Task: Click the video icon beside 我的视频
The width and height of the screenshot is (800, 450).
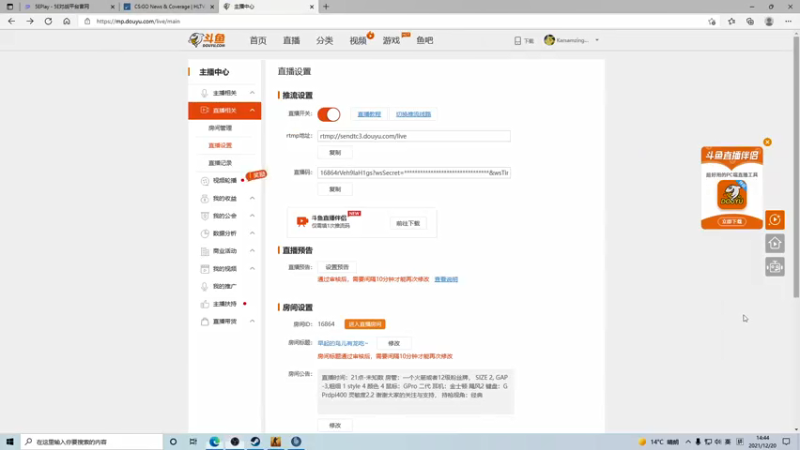Action: (x=205, y=268)
